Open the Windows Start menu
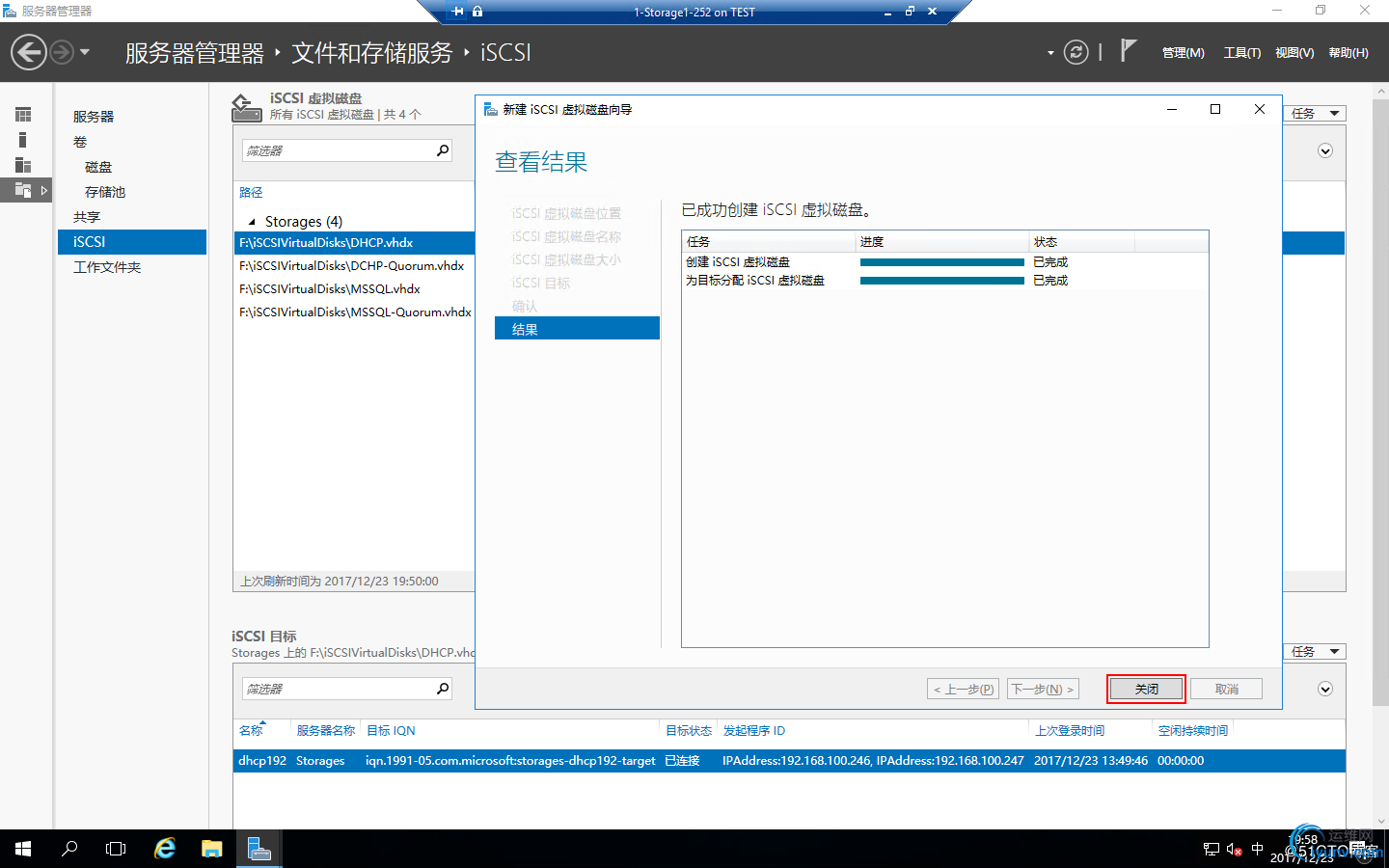 23,849
